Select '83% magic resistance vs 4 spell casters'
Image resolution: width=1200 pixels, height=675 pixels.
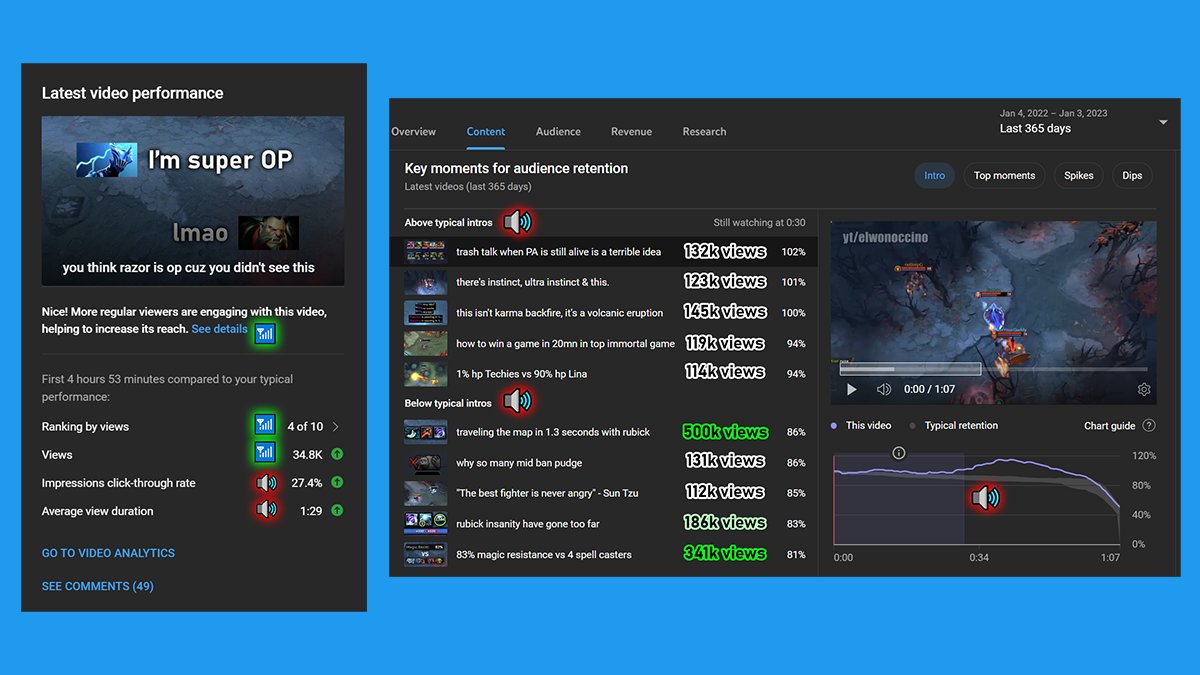pos(604,554)
